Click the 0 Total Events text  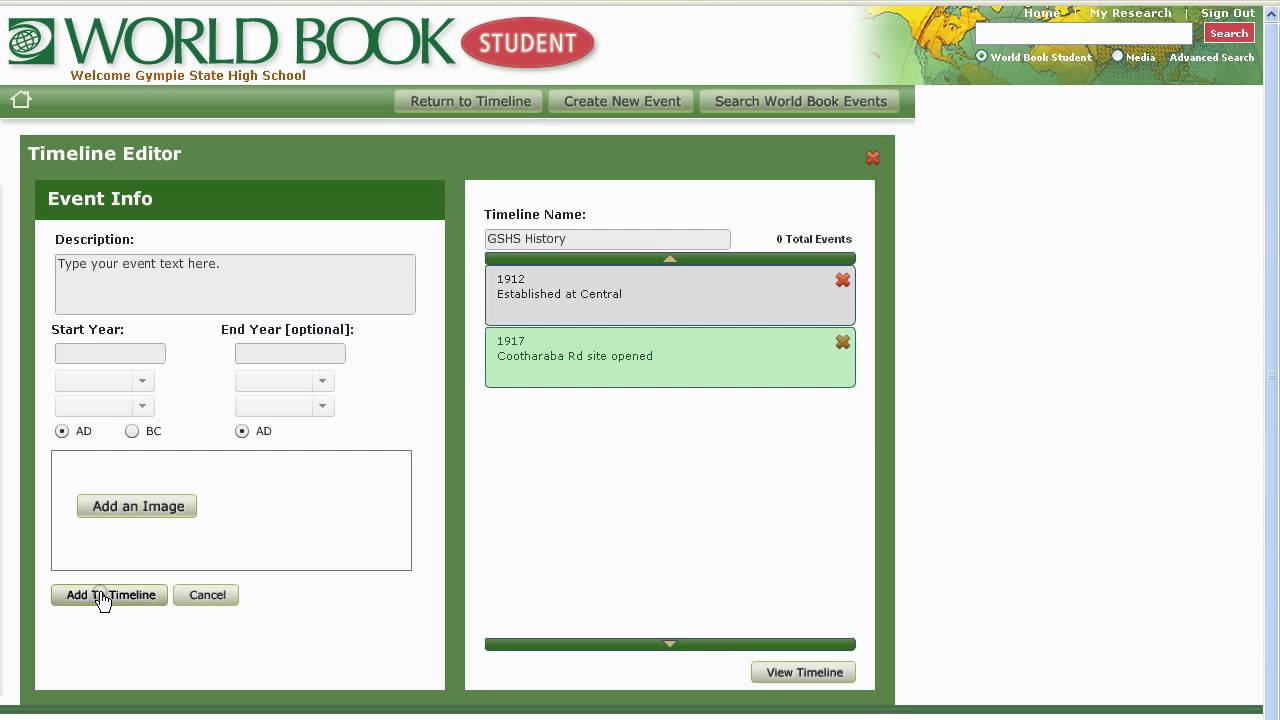(814, 239)
